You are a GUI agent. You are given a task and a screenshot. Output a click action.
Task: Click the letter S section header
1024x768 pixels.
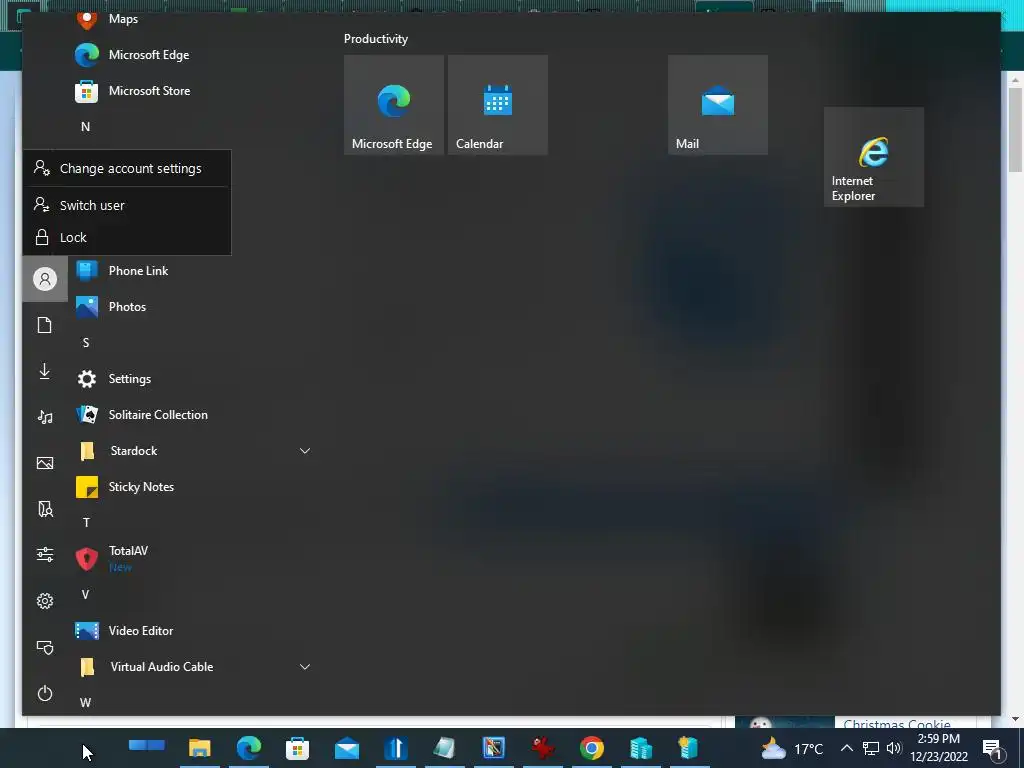tap(86, 343)
